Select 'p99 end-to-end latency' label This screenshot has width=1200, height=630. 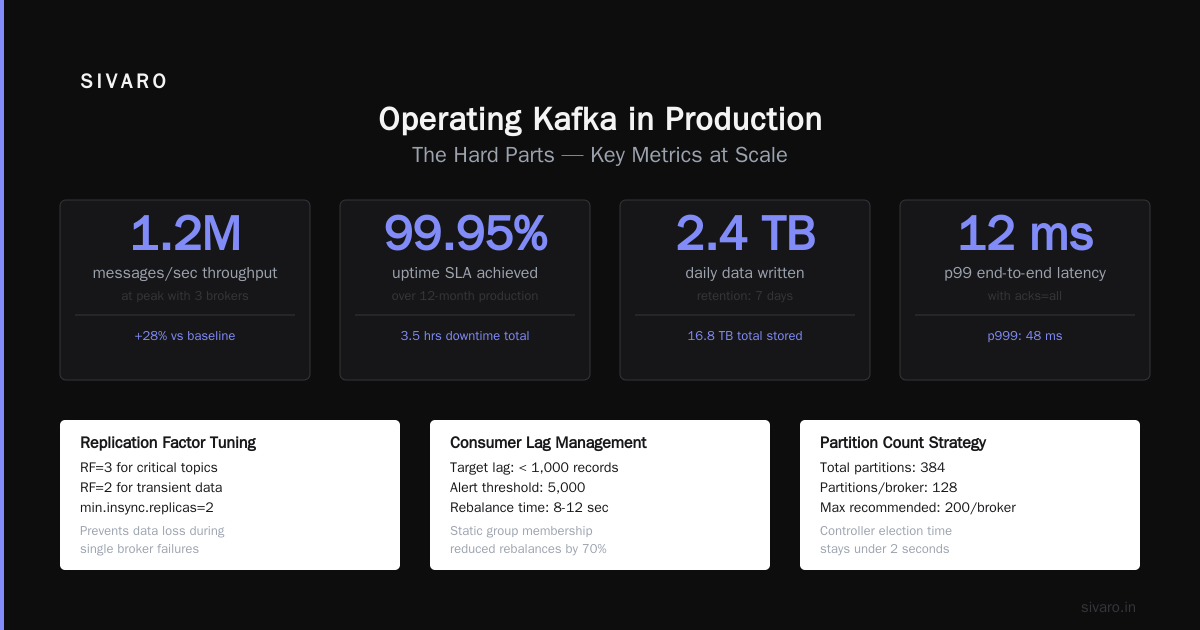coord(1025,273)
